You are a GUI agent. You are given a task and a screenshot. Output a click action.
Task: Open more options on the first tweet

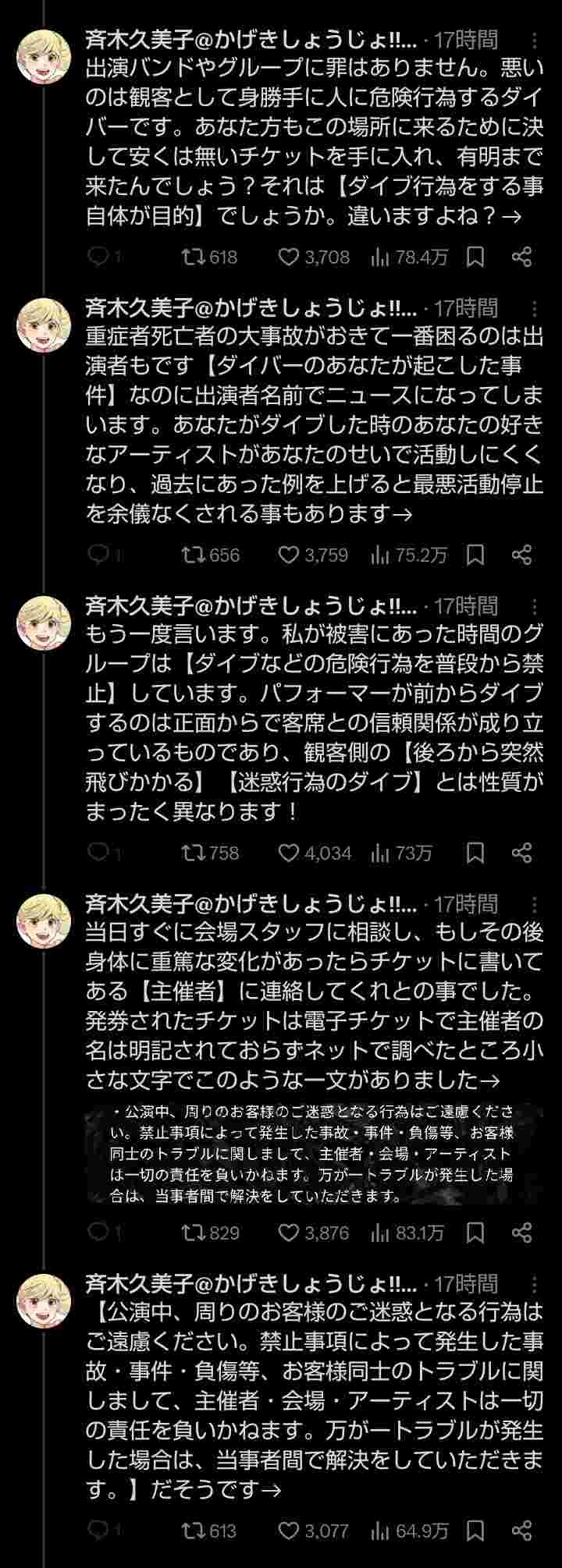[x=535, y=41]
